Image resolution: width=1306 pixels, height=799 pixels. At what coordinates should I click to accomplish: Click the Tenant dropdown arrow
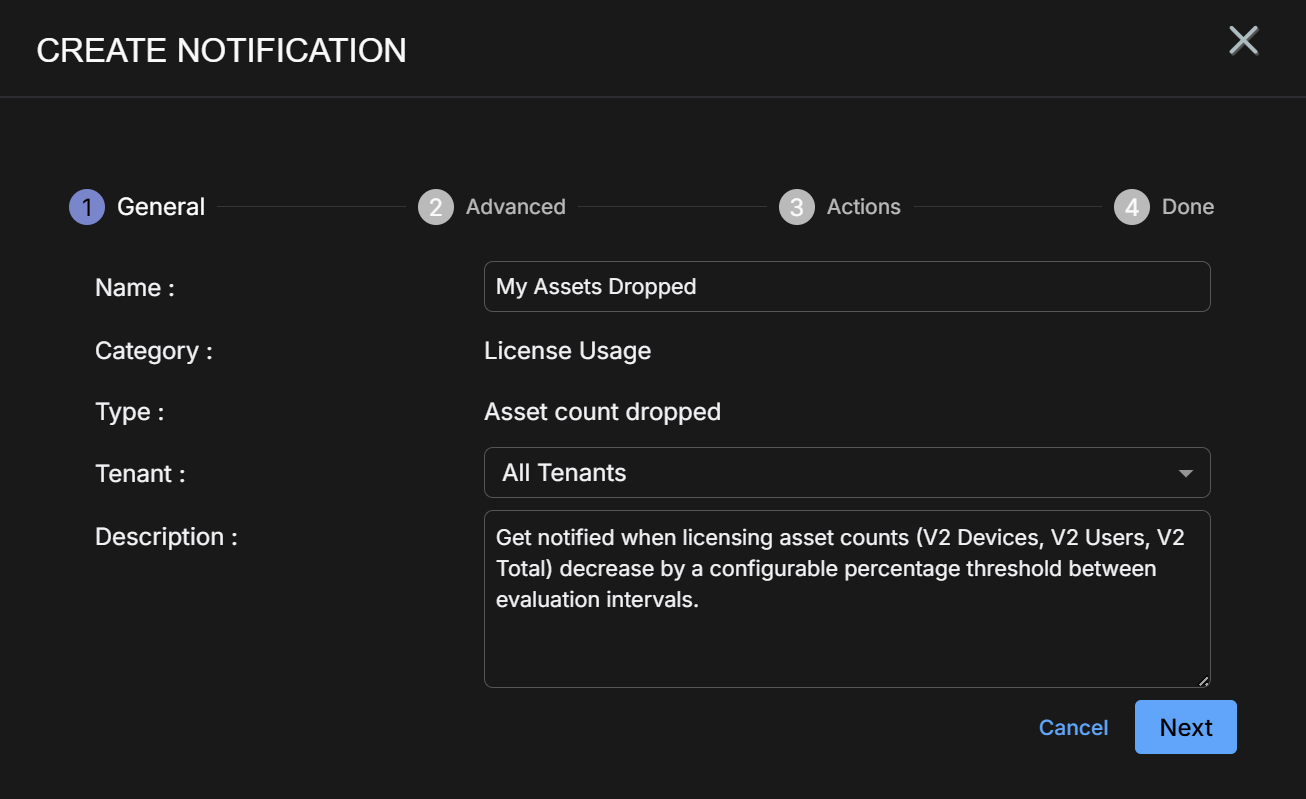coord(1186,473)
